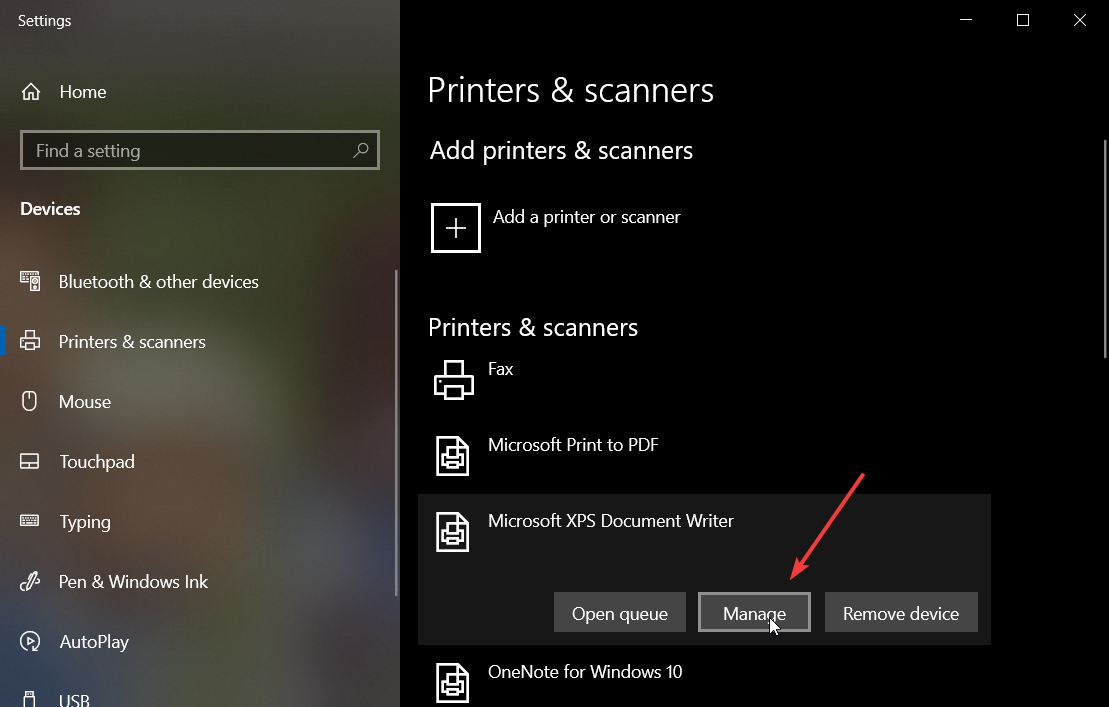Click the sidebar vertical scrollbar
This screenshot has width=1109, height=707.
coord(396,433)
